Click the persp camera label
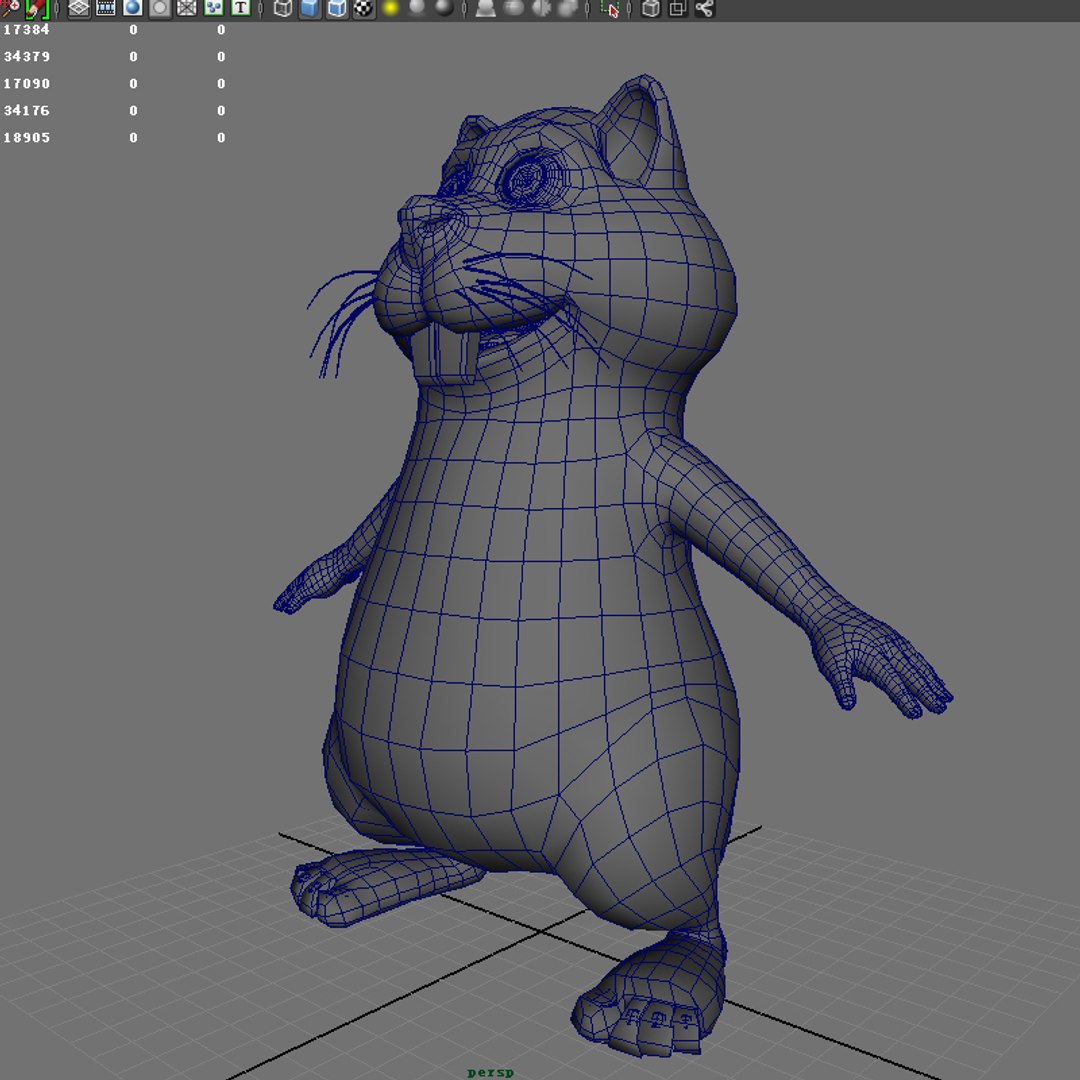Image resolution: width=1080 pixels, height=1080 pixels. (490, 1072)
